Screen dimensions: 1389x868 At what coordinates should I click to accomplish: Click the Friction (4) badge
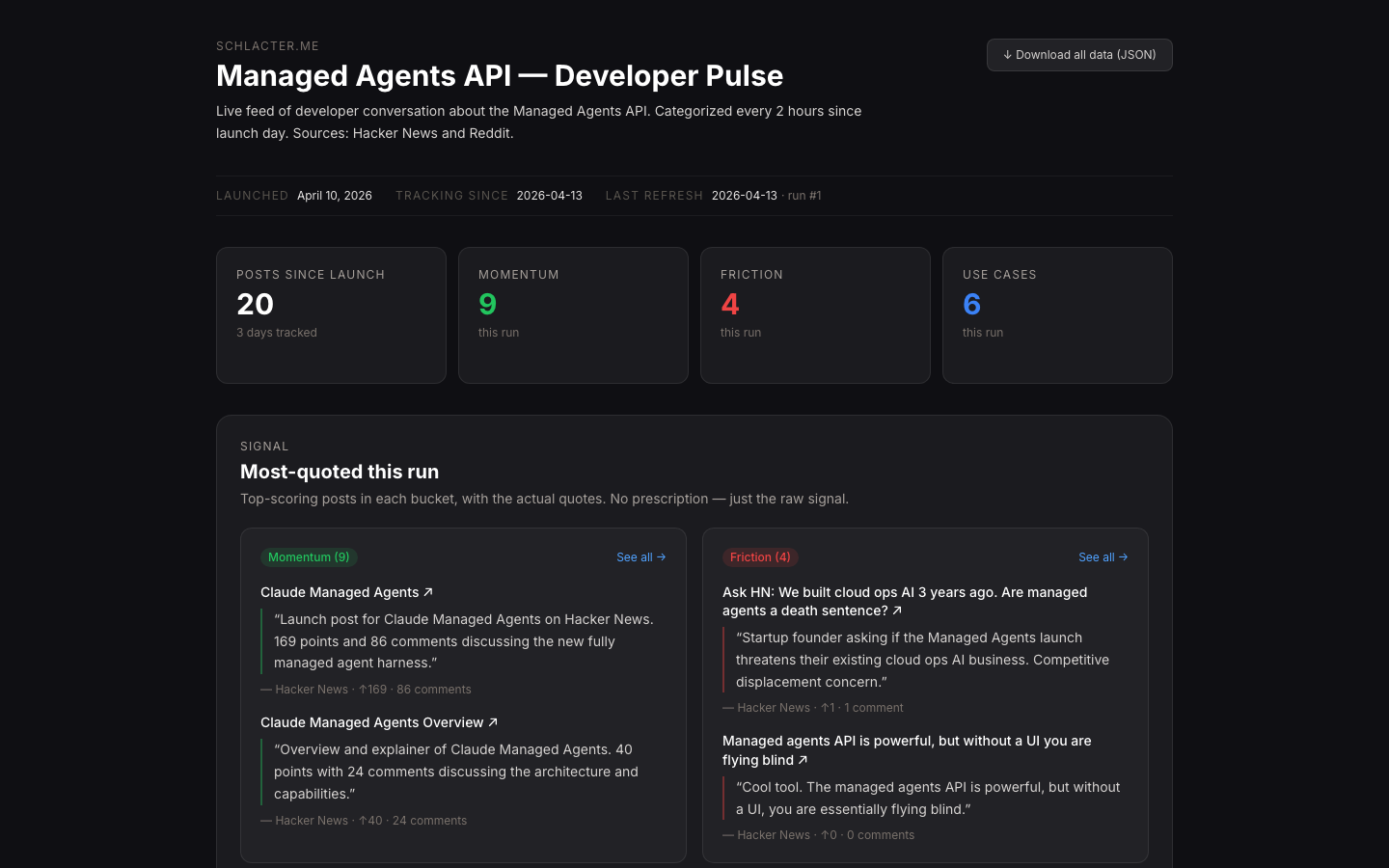[760, 557]
